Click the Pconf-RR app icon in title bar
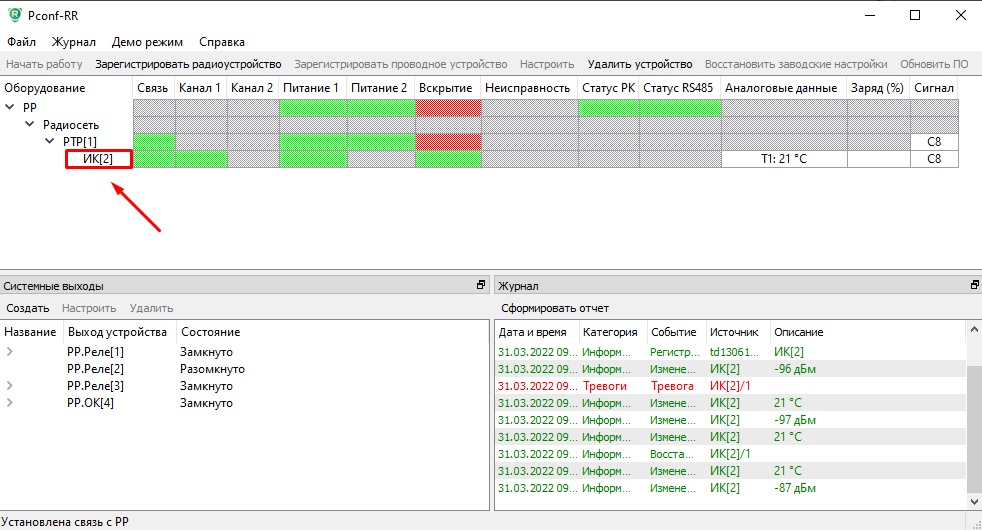The image size is (982, 530). coord(13,15)
